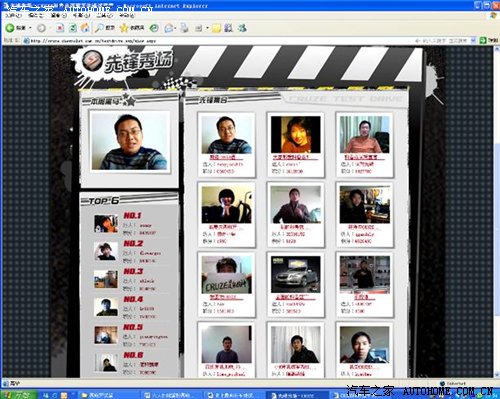The width and height of the screenshot is (500, 399).
Task: Expand the address bar dropdown arrow
Action: pos(473,41)
